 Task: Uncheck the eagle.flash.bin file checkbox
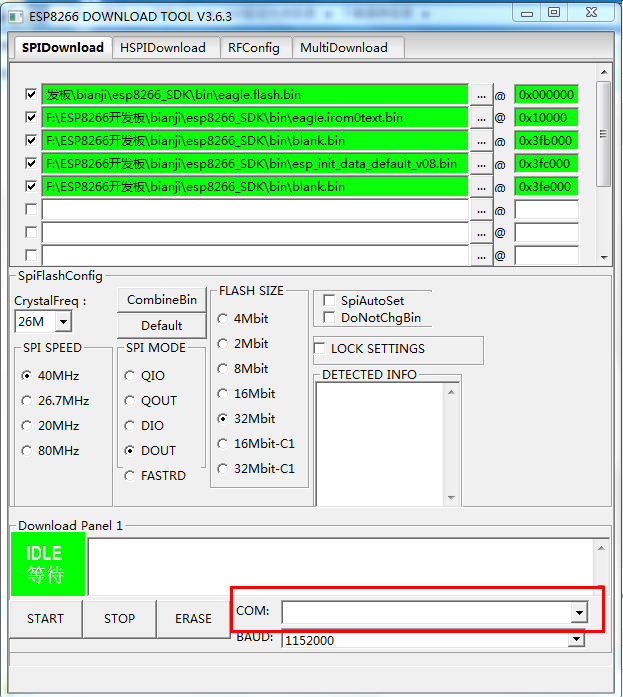point(31,94)
